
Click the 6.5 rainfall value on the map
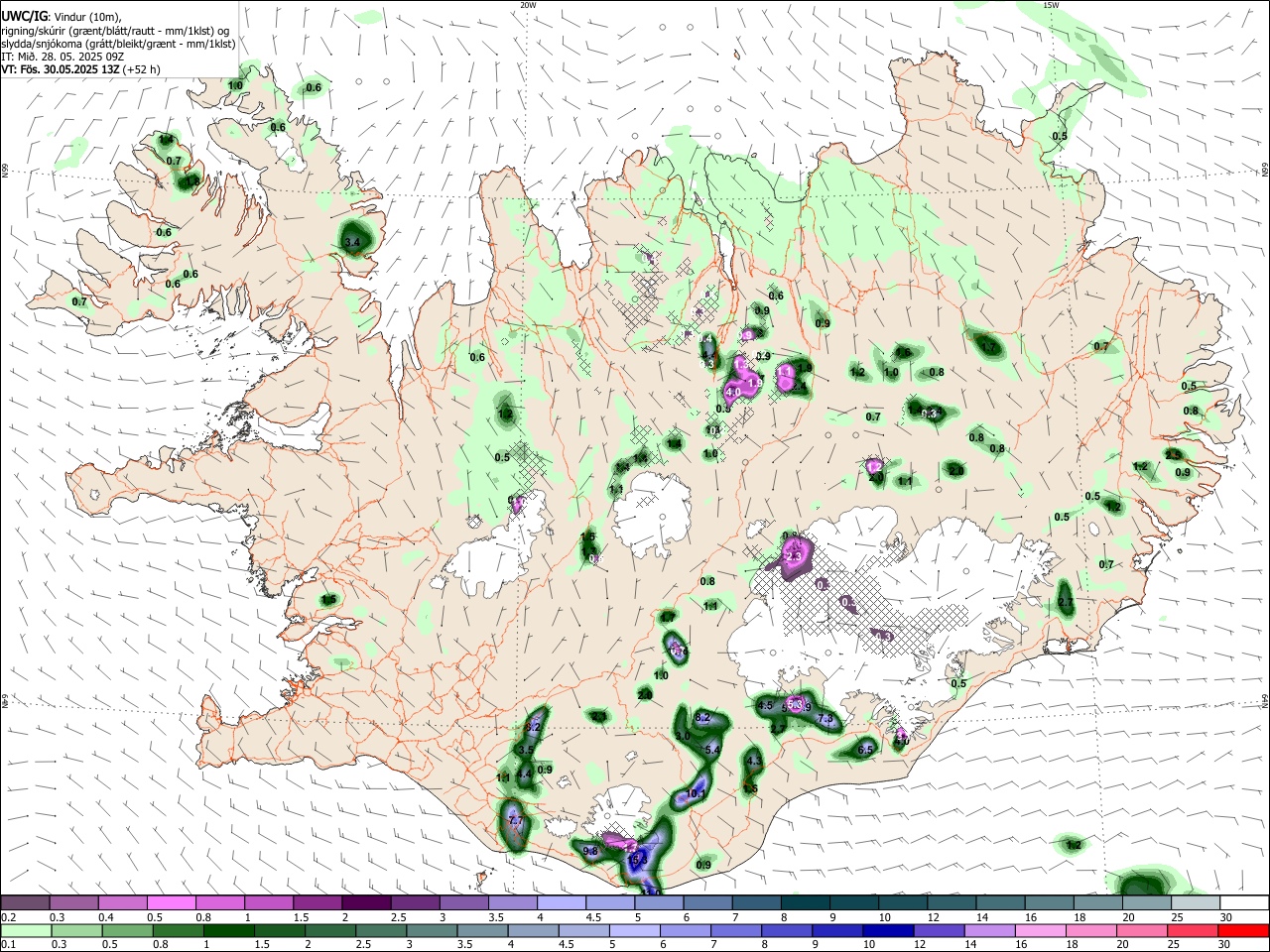(865, 750)
